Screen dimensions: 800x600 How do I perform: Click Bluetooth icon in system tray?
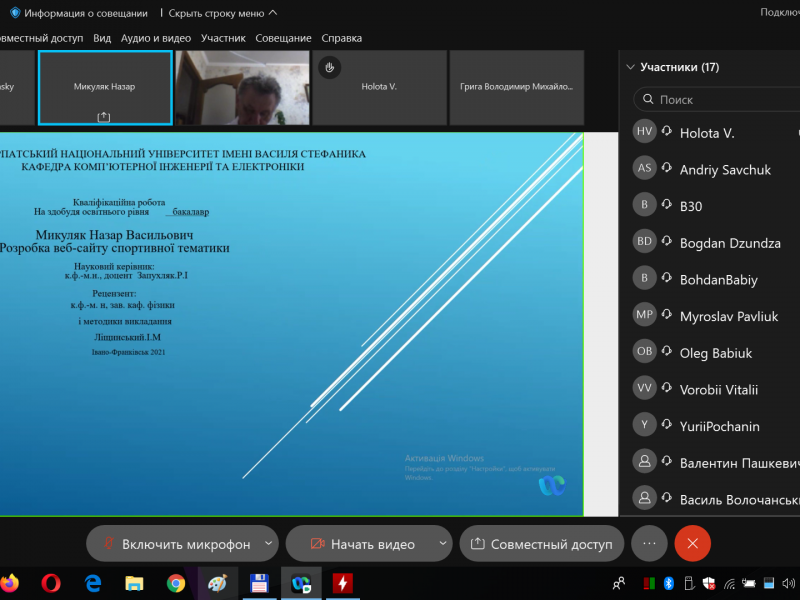(670, 583)
